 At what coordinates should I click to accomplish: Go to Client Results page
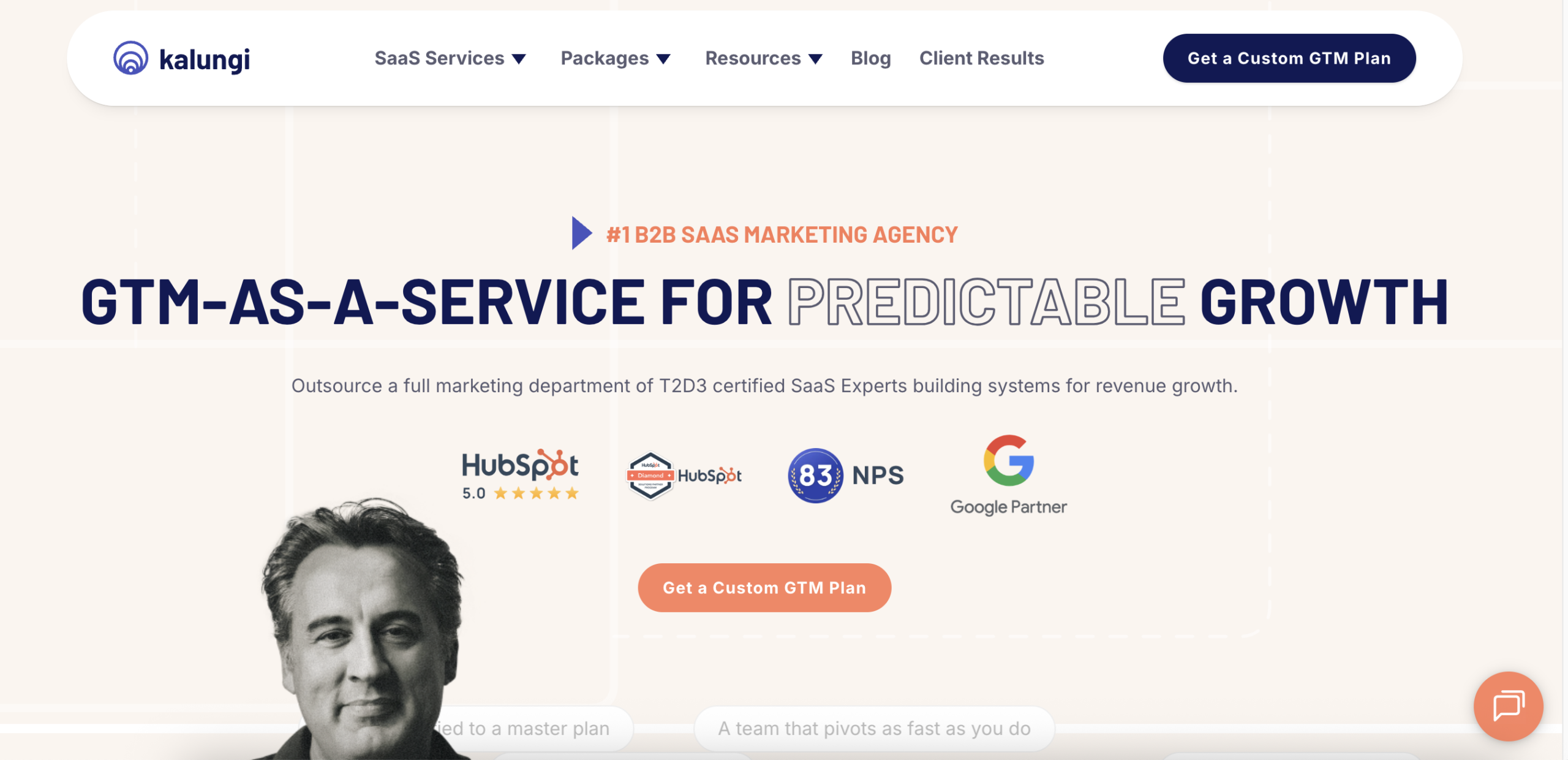[x=981, y=58]
